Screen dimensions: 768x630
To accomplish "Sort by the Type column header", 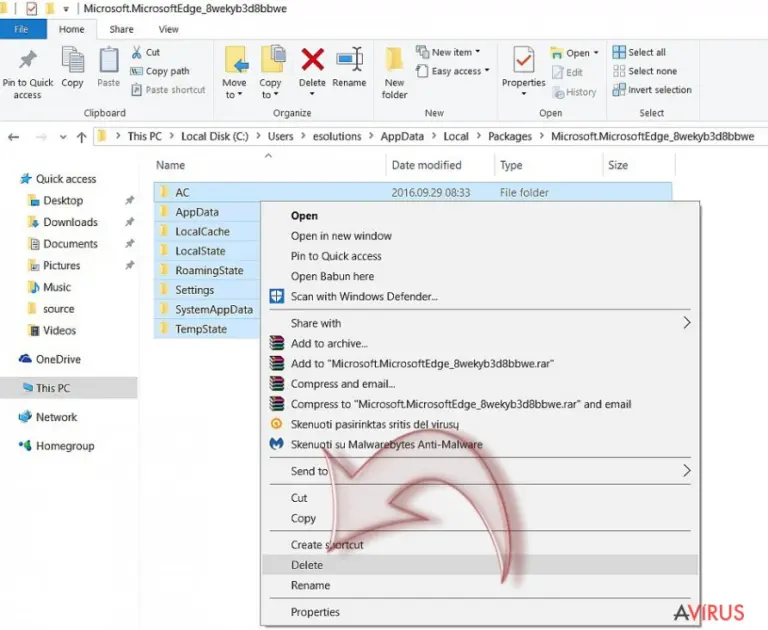I will pos(511,165).
